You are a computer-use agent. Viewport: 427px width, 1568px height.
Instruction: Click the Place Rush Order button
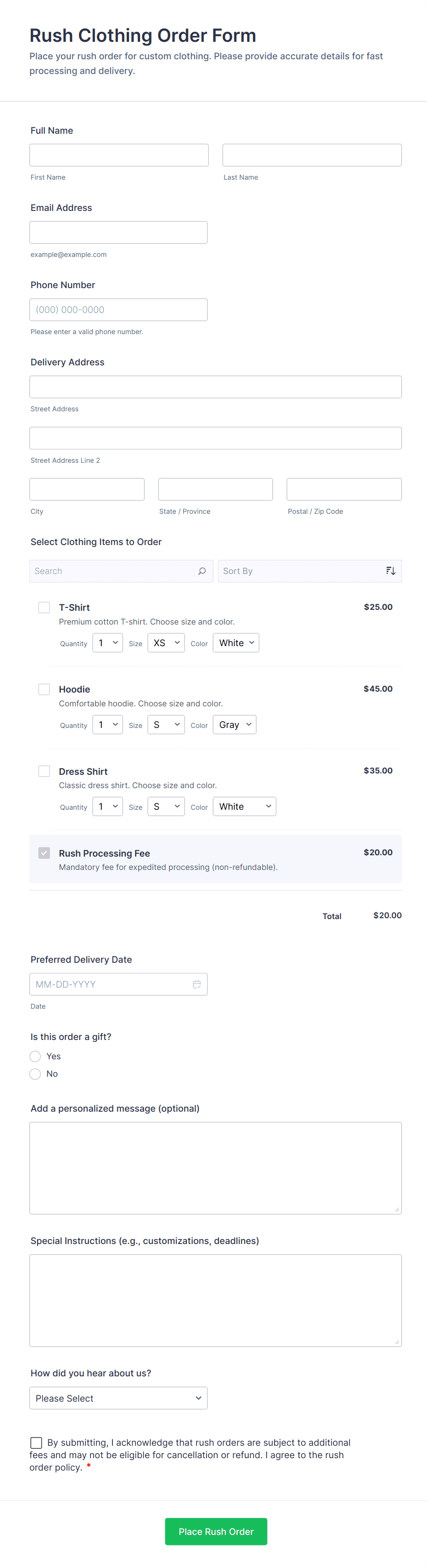[x=216, y=1532]
